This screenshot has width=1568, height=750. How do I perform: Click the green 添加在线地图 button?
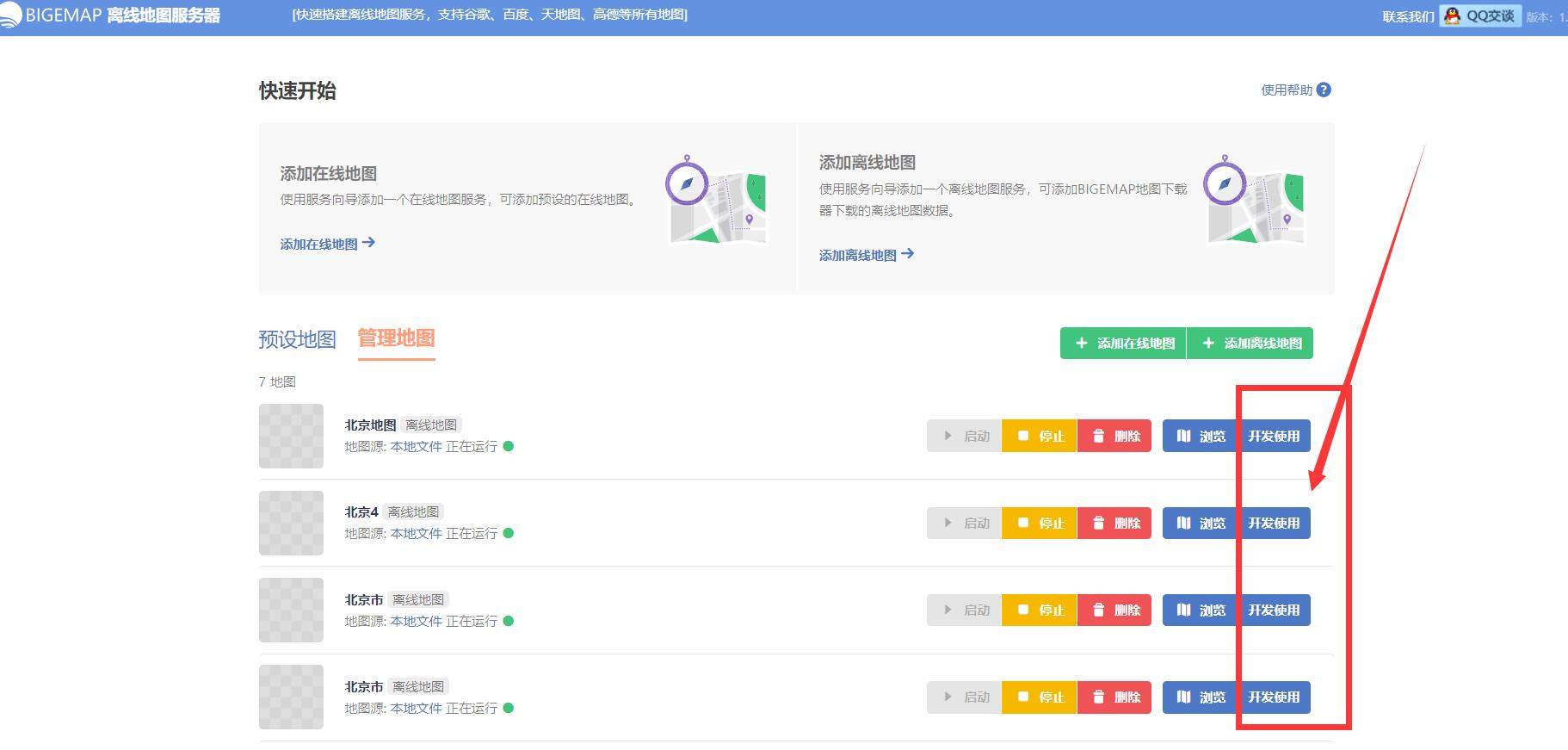(1123, 343)
